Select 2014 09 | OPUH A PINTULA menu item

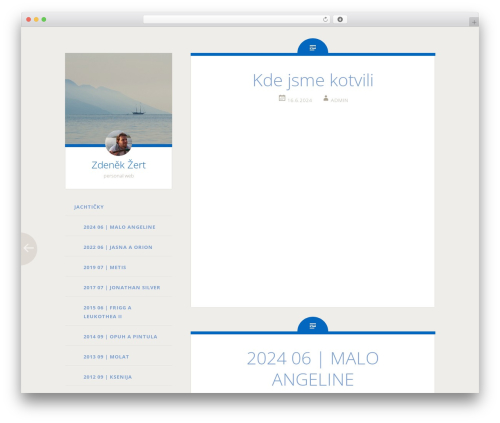click(x=120, y=337)
